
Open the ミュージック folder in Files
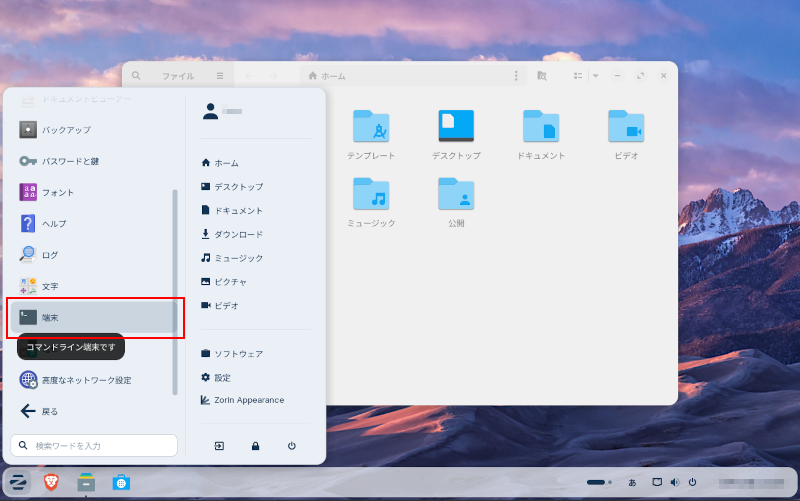click(371, 201)
